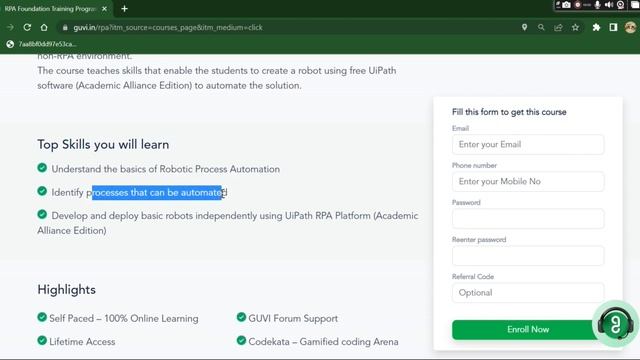Close the RPA Foundation Training Program tab
Image resolution: width=640 pixels, height=360 pixels.
[x=104, y=9]
